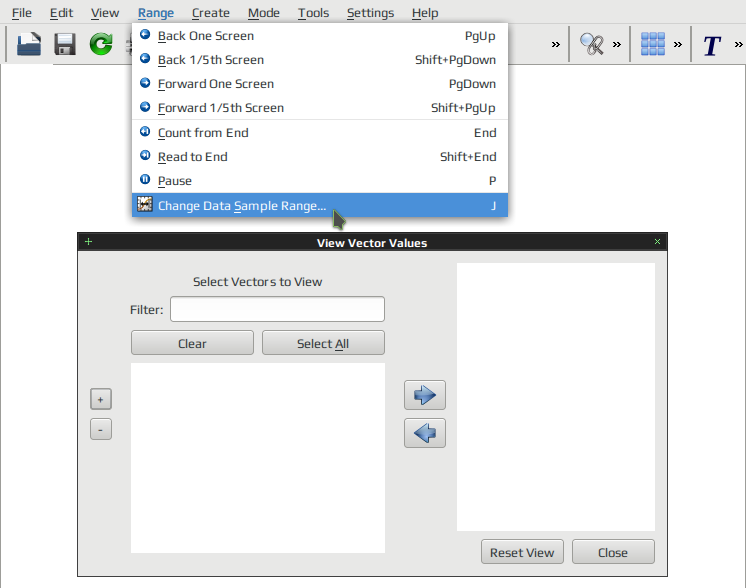The height and width of the screenshot is (588, 746).
Task: Click the plus button beside vector list
Action: coord(100,399)
